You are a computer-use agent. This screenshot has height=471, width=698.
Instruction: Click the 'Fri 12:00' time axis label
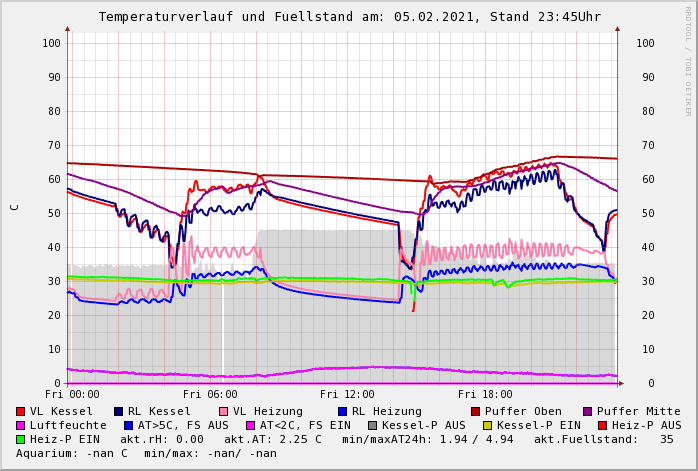[347, 394]
